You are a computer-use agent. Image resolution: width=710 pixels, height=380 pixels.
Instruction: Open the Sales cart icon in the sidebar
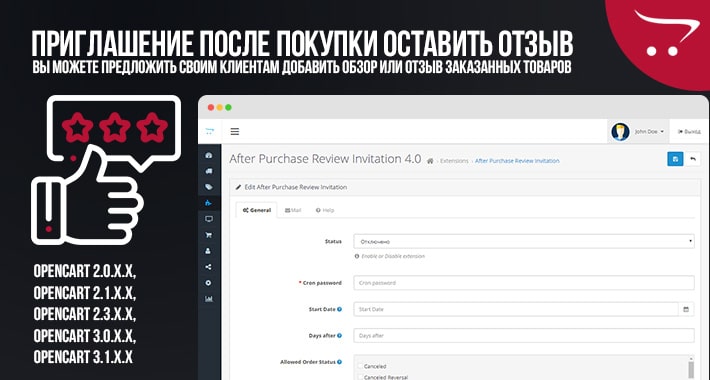pos(209,235)
